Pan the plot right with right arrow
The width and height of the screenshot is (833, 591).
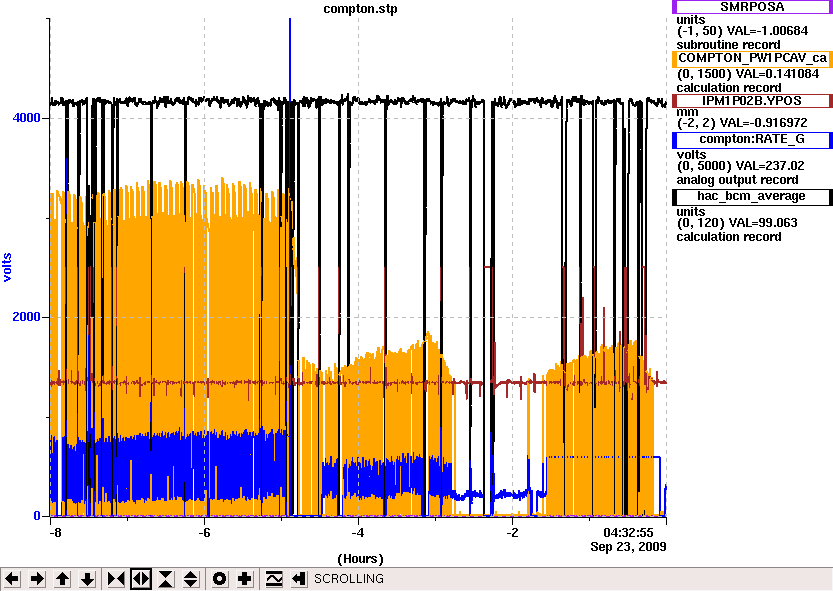coord(37,579)
